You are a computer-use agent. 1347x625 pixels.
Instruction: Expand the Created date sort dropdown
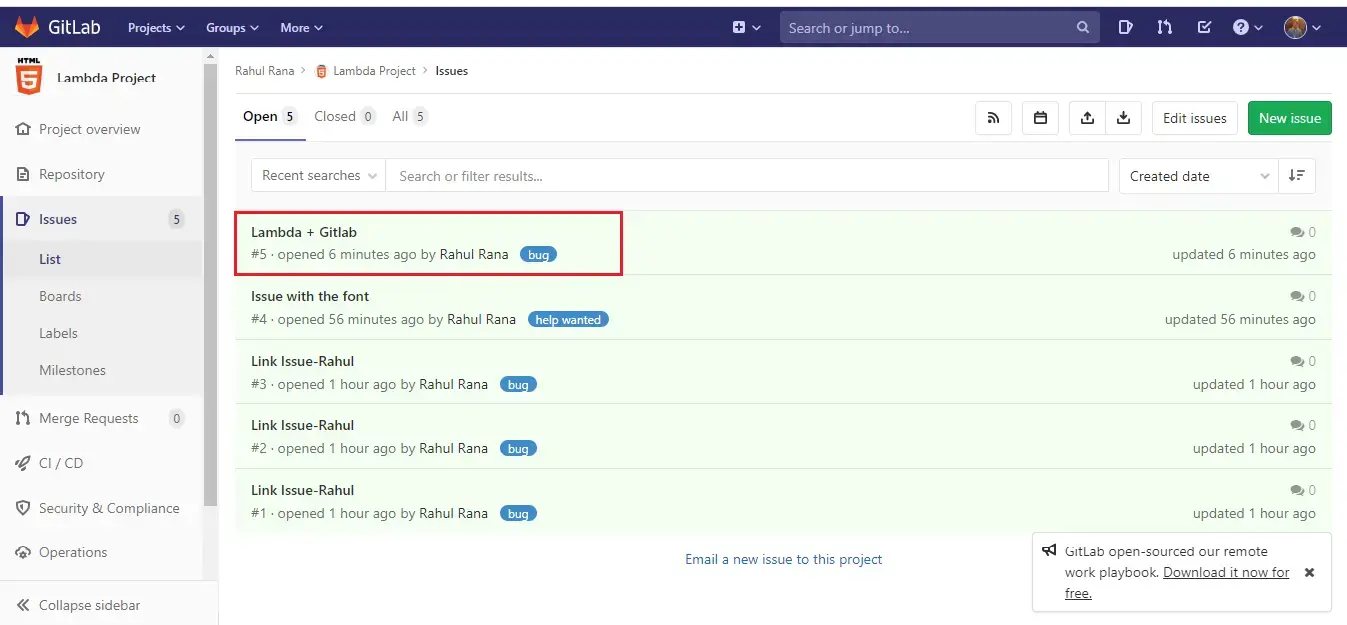coord(1198,176)
